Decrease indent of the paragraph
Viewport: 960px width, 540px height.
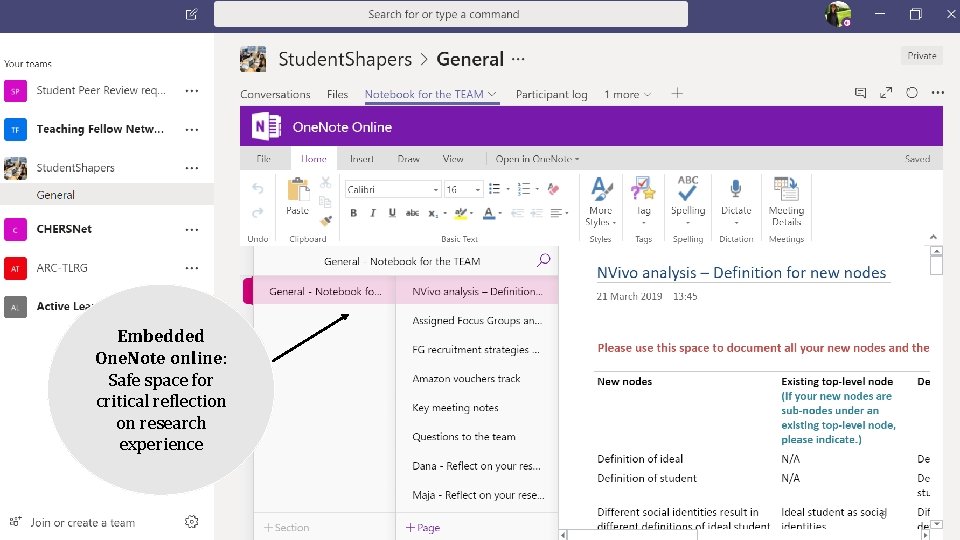click(x=517, y=213)
